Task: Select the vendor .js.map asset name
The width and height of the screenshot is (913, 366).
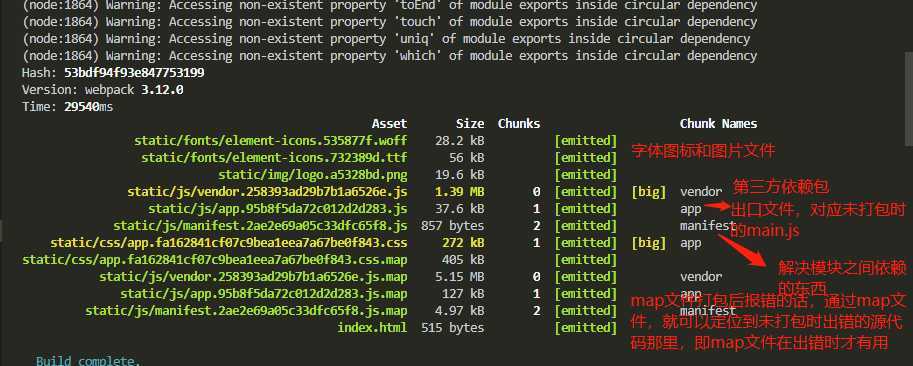Action: [253, 276]
